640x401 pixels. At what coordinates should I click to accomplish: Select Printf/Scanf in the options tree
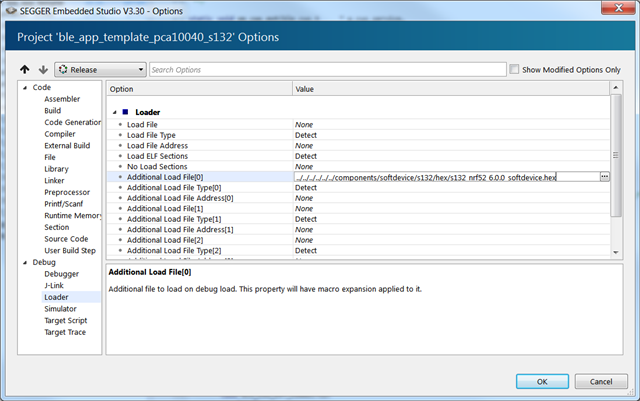63,204
